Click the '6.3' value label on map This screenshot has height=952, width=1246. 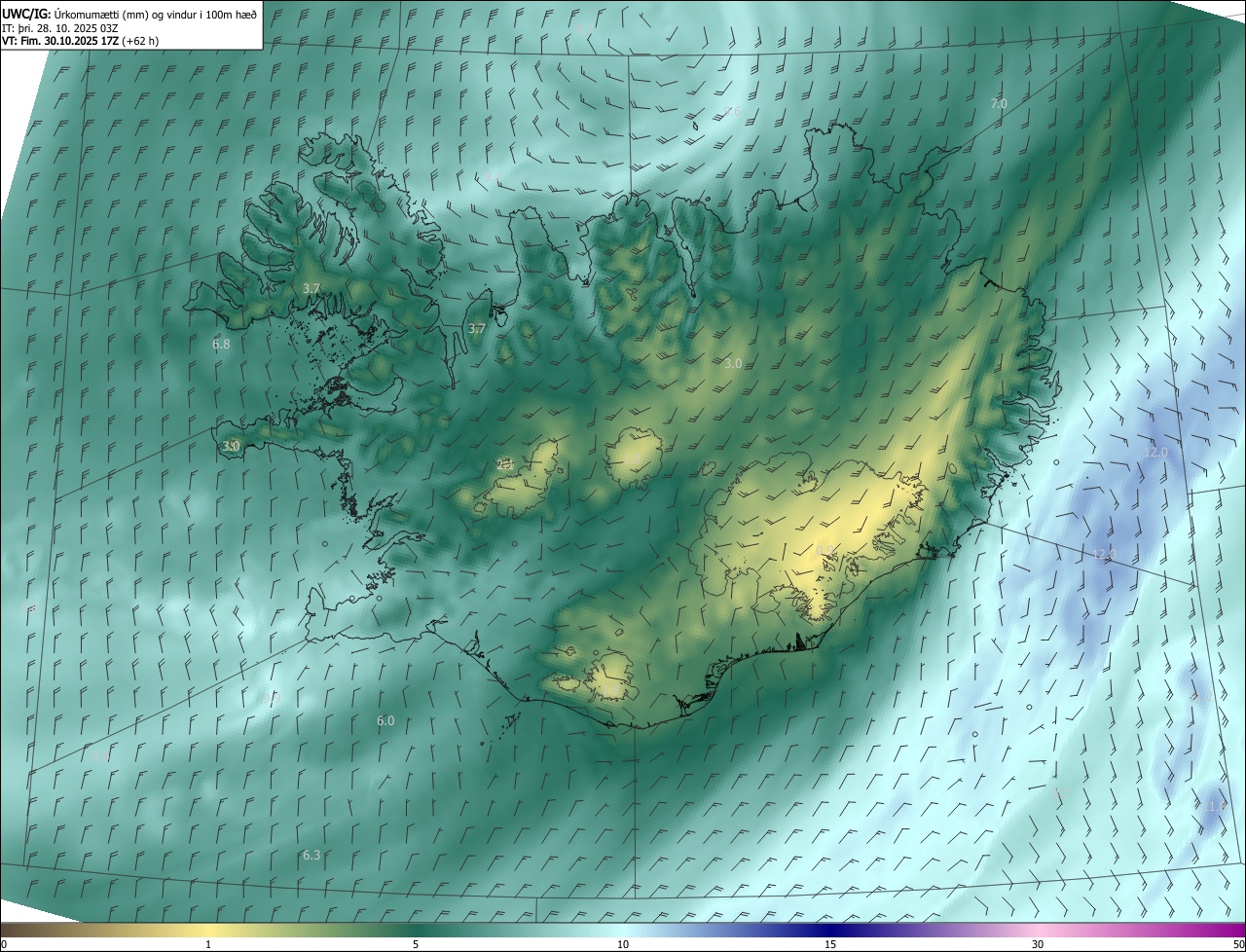click(x=311, y=856)
